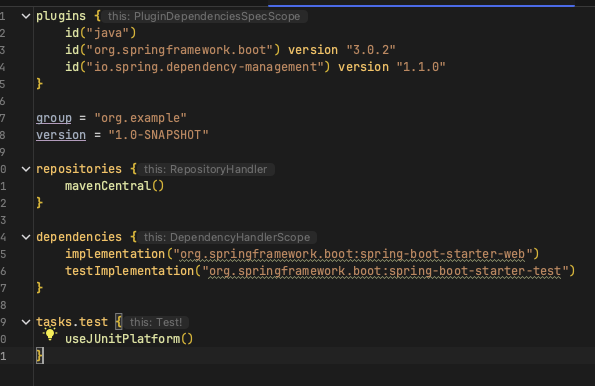Click the closing brace of dependencies block

pyautogui.click(x=39, y=288)
